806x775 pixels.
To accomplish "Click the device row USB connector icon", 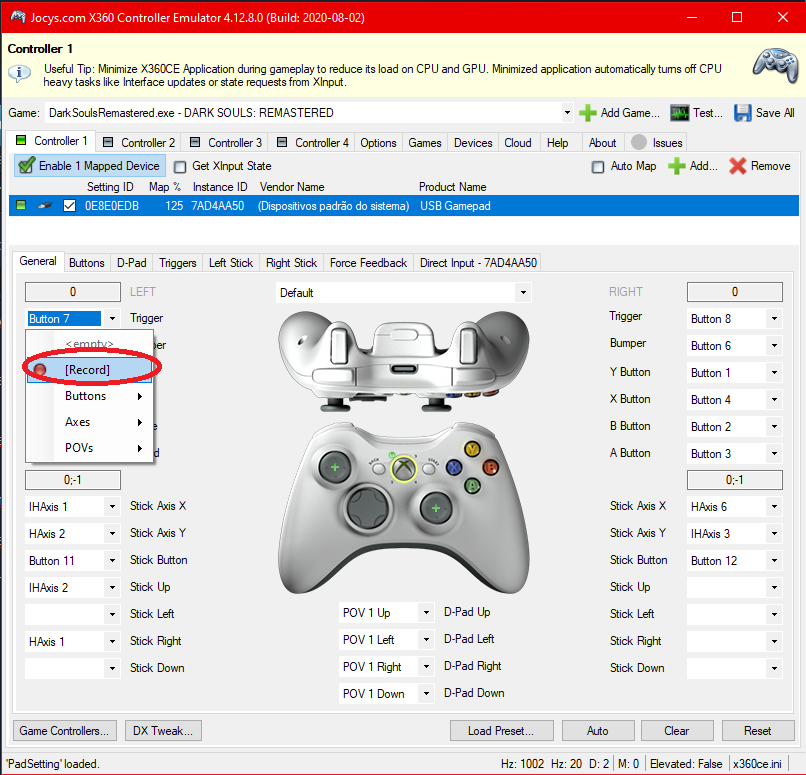I will (45, 206).
